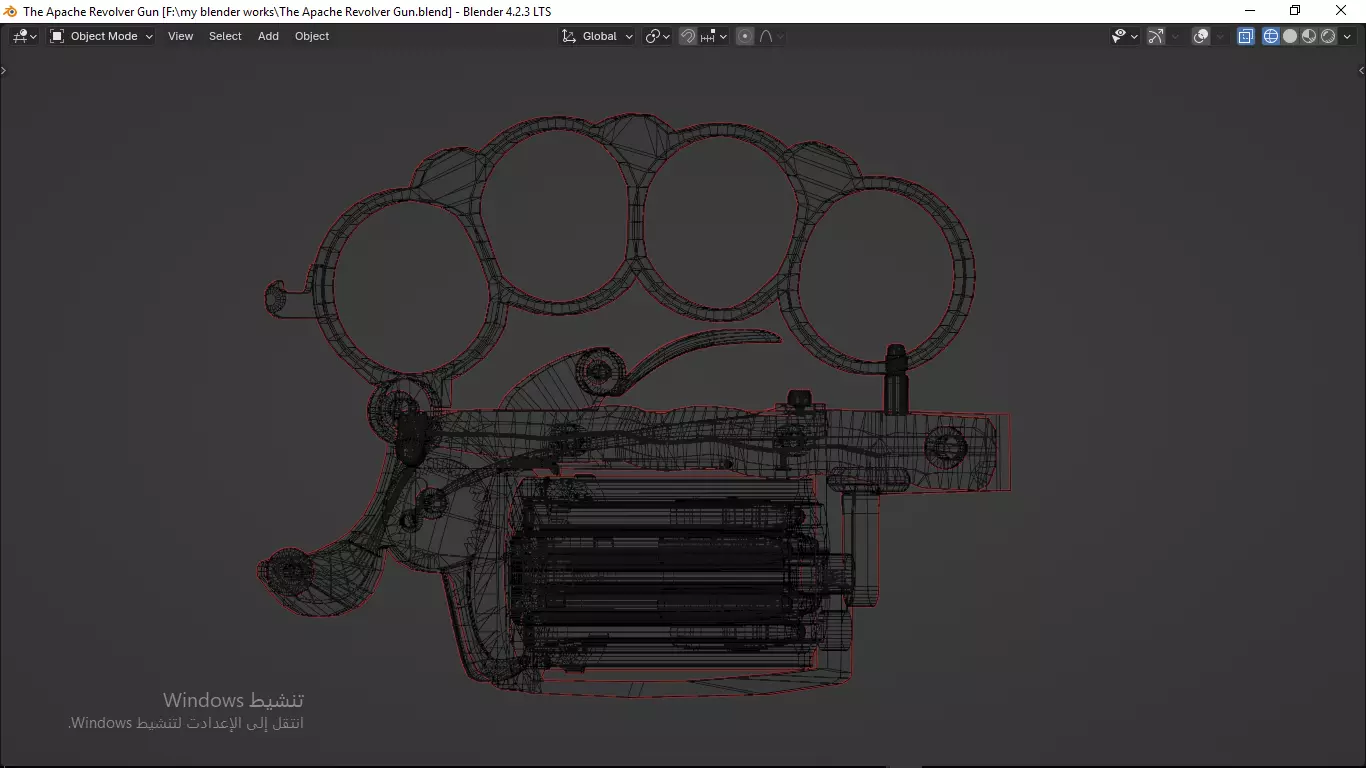Select solid viewport shading
This screenshot has width=1366, height=768.
coord(1290,36)
